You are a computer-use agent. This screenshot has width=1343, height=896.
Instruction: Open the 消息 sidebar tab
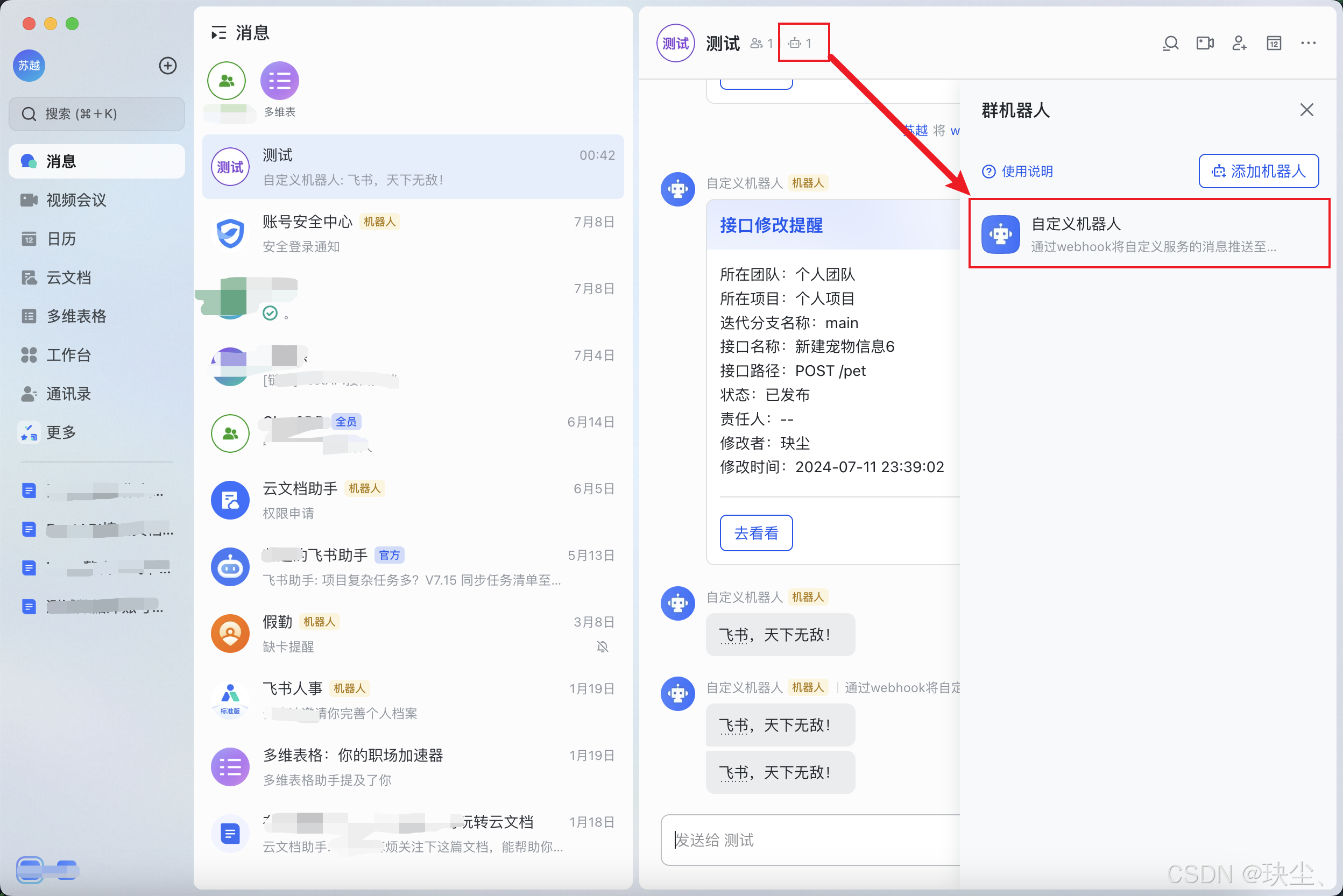[x=97, y=161]
